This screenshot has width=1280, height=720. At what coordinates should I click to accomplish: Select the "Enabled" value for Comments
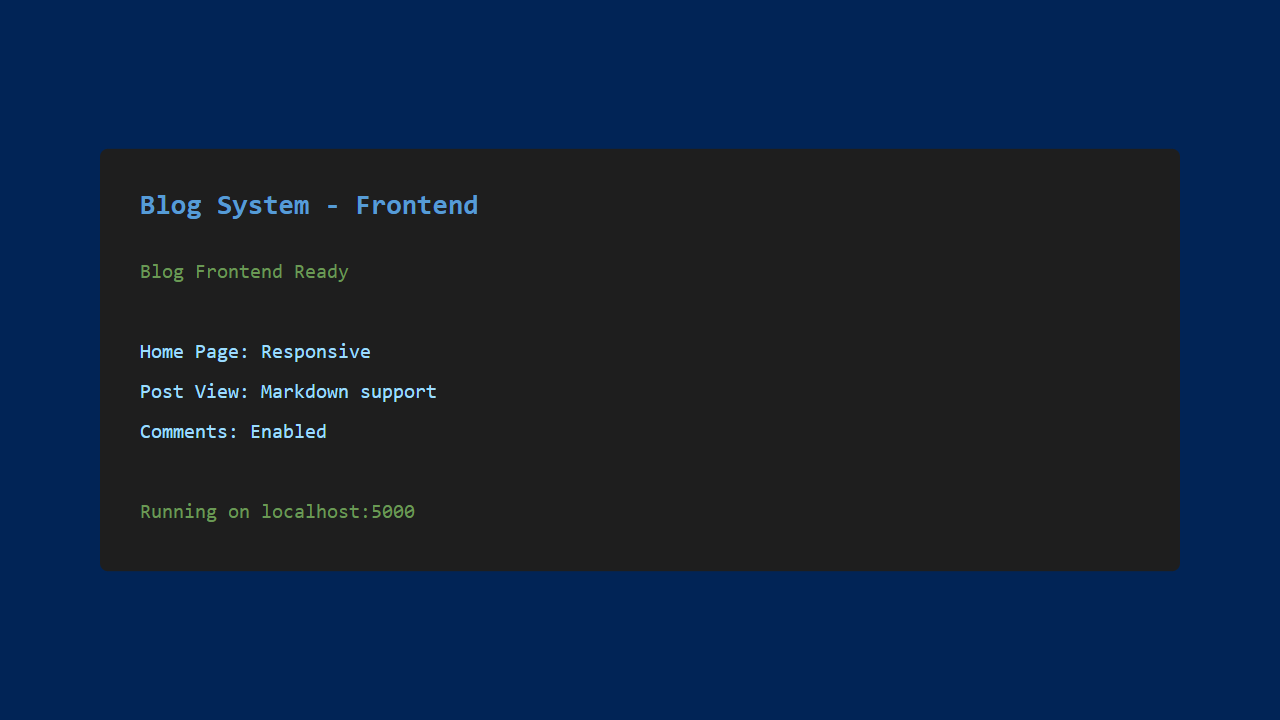pyautogui.click(x=288, y=432)
